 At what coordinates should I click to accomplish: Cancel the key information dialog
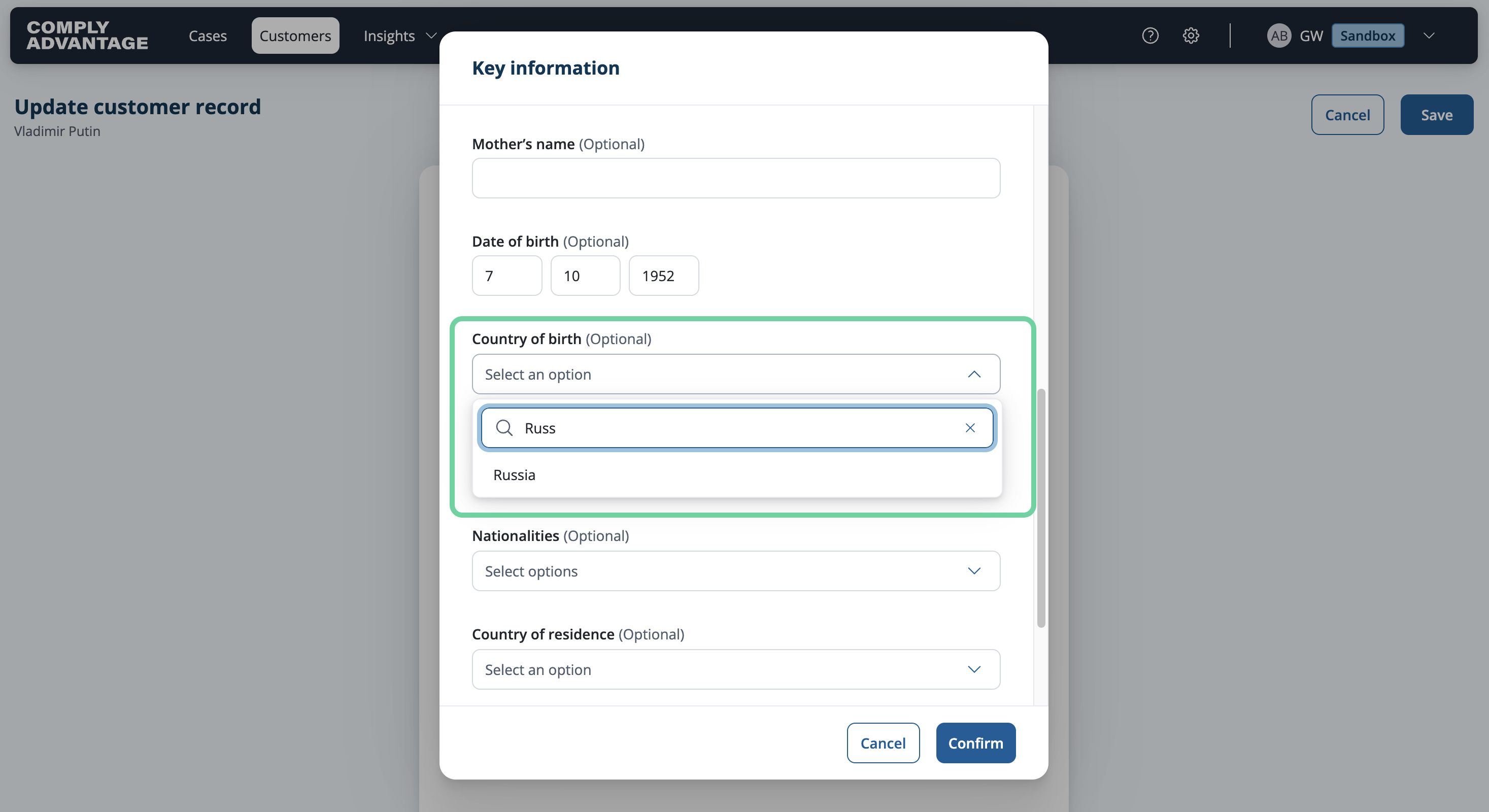click(x=883, y=743)
